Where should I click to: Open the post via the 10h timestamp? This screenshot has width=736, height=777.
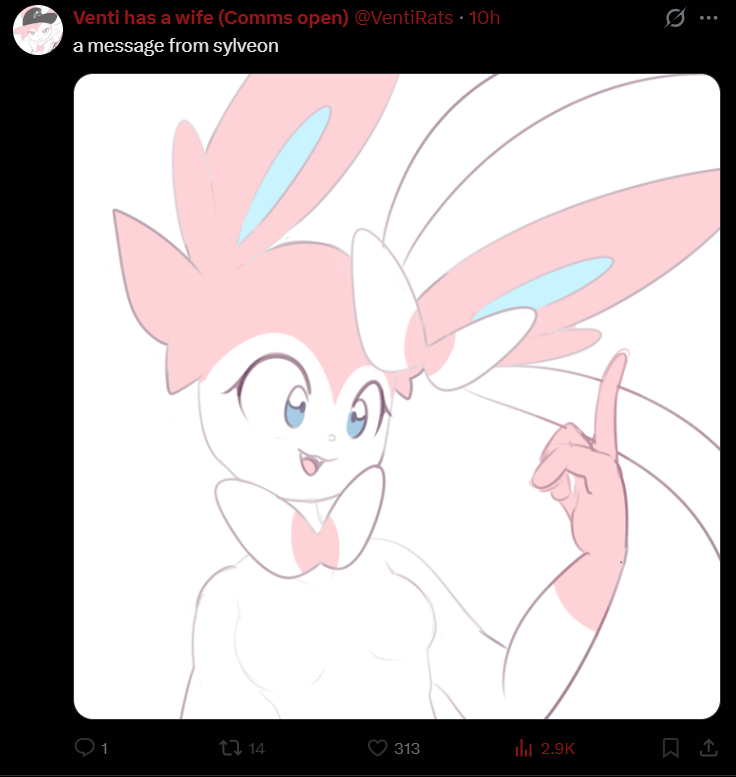tap(484, 18)
